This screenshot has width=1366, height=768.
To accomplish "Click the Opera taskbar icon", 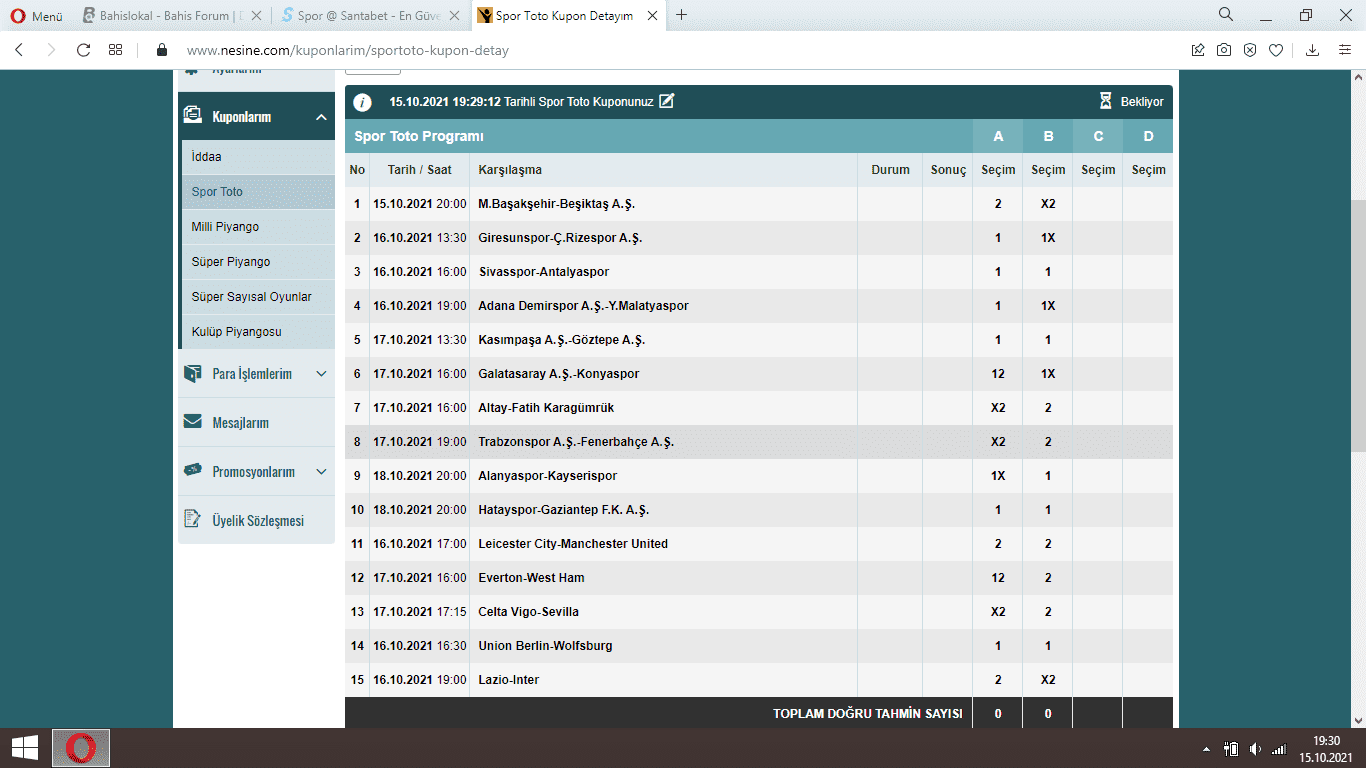I will (x=81, y=747).
